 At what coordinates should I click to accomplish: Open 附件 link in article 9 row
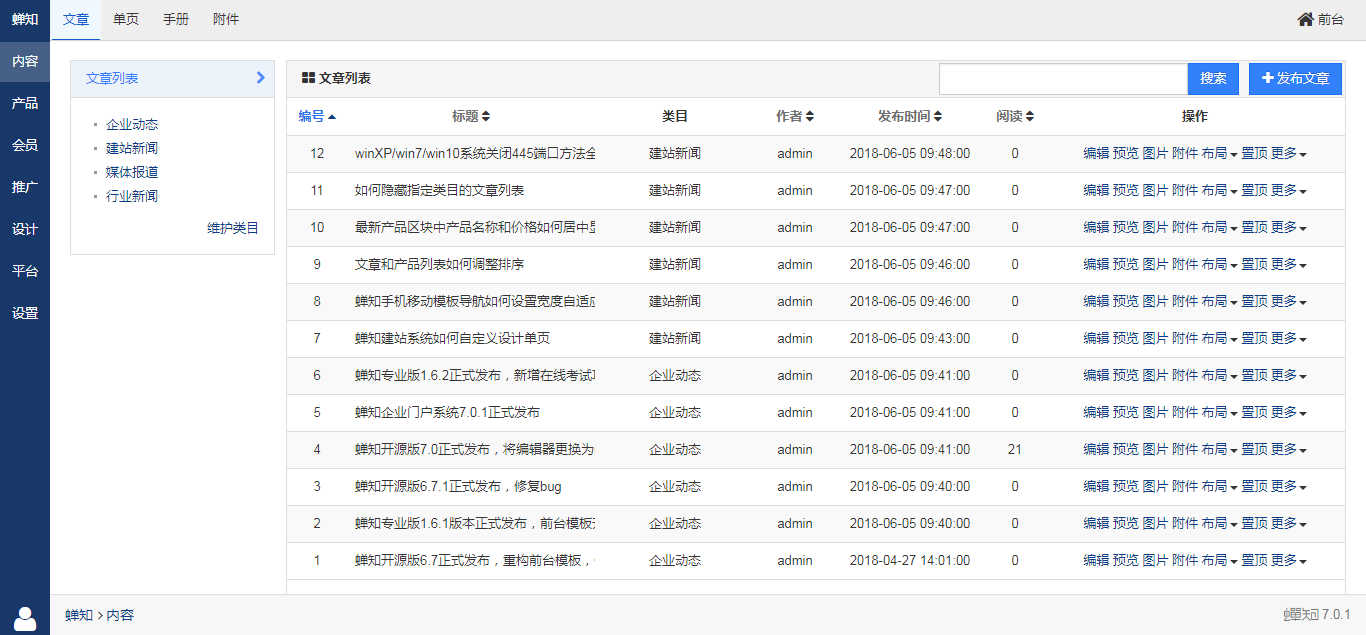(x=1184, y=264)
